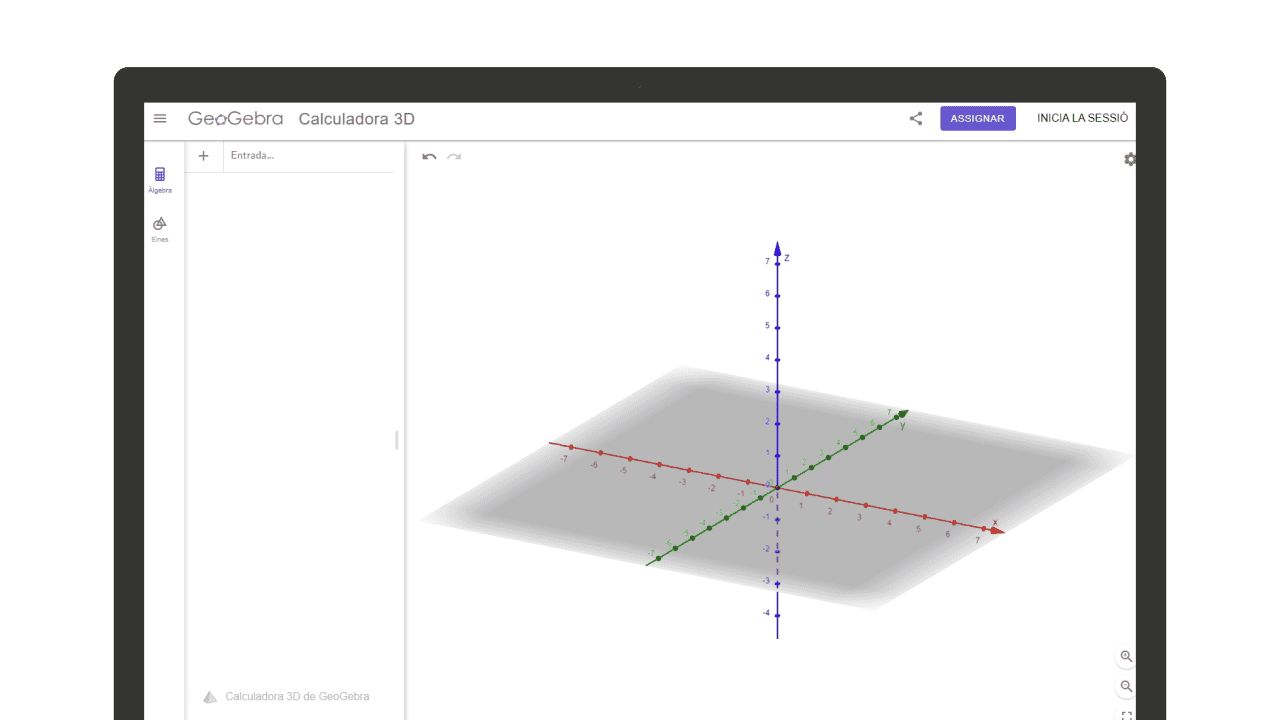Click the ASSIGNAR button

(x=977, y=118)
